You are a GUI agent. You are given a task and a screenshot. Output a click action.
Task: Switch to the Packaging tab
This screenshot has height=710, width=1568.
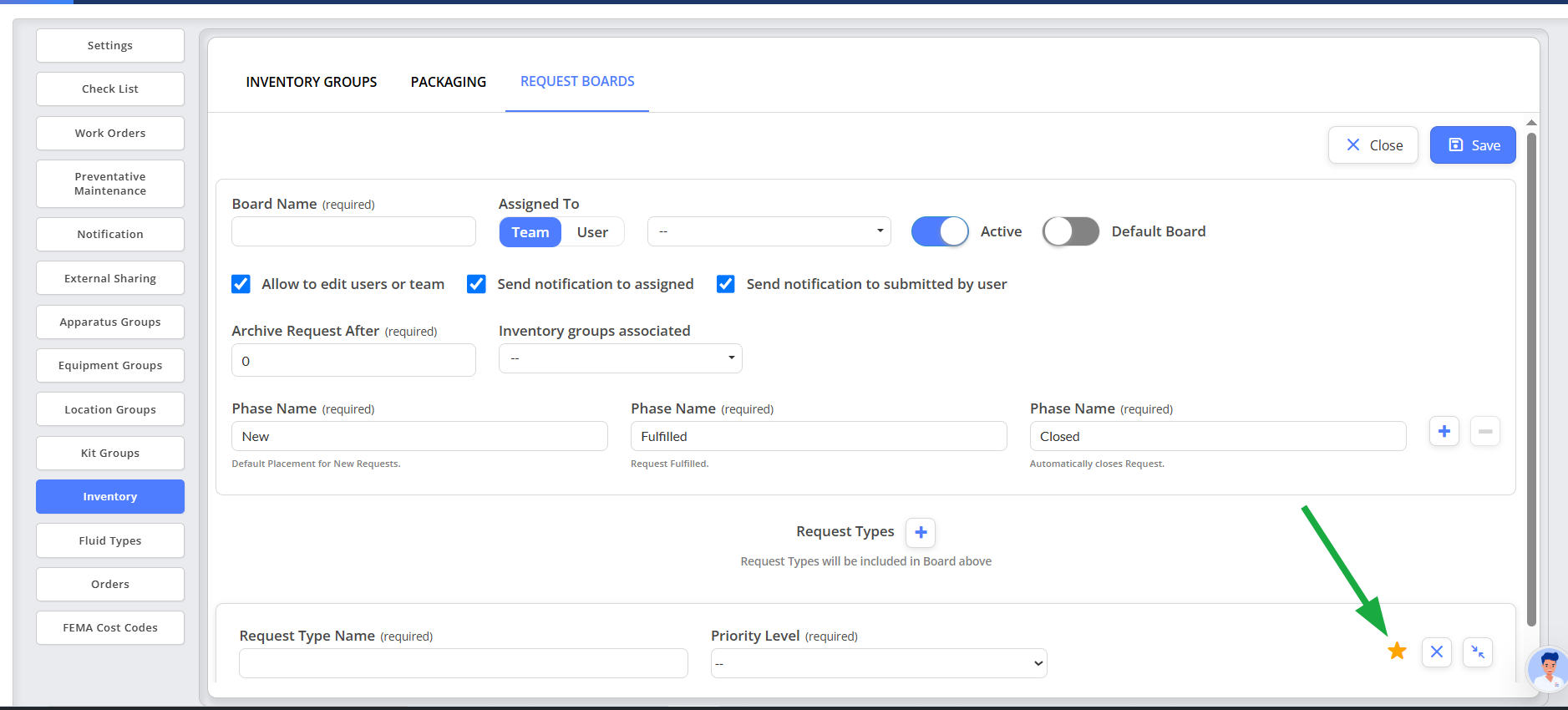click(448, 82)
